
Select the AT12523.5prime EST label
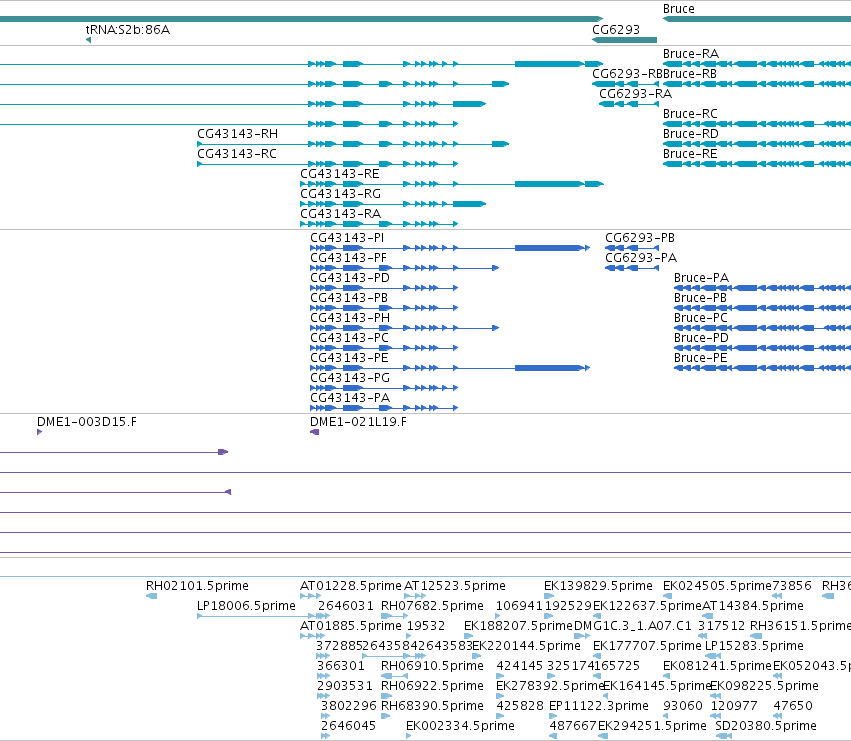coord(455,586)
